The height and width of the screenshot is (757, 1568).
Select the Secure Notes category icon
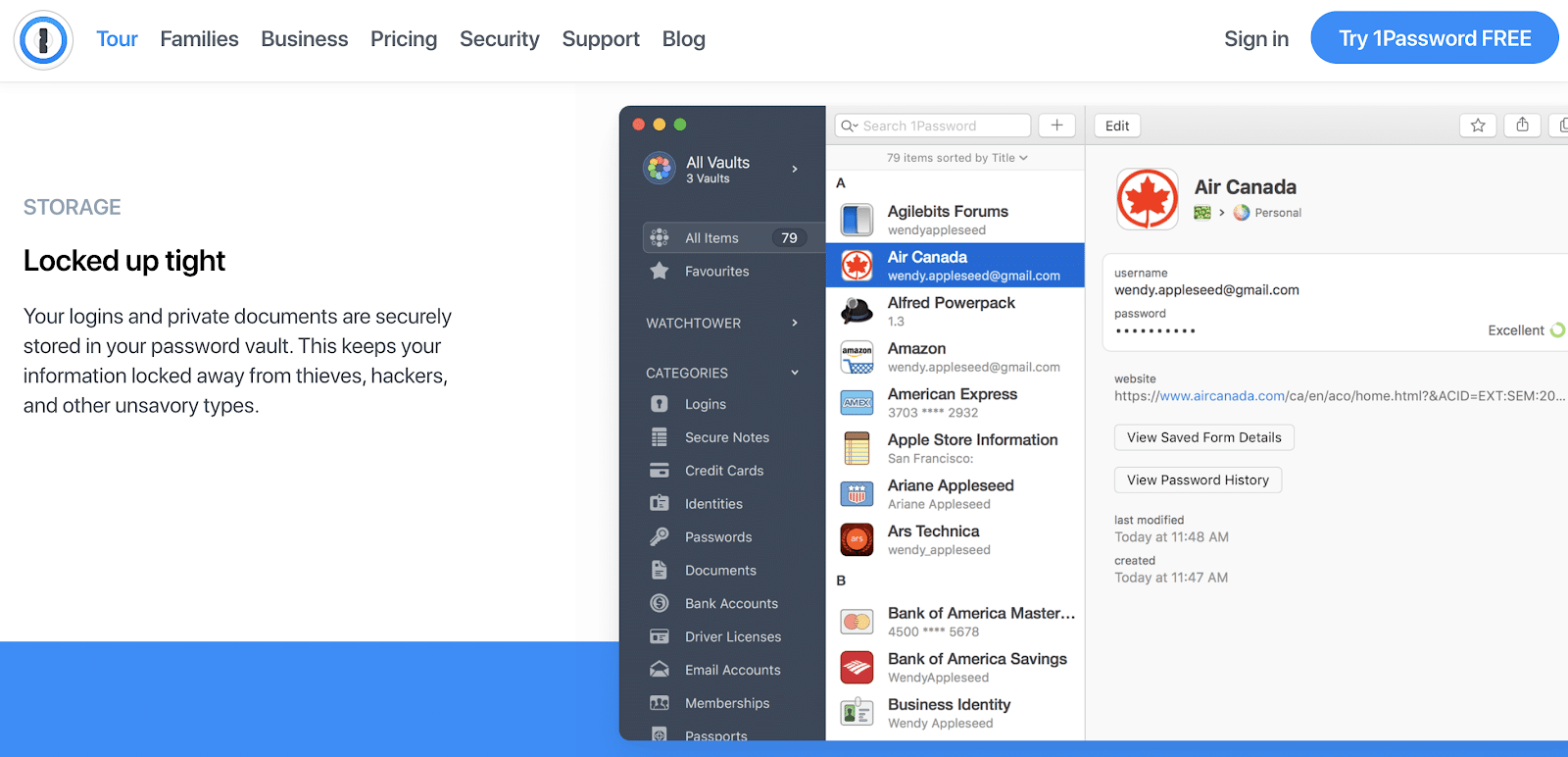660,437
